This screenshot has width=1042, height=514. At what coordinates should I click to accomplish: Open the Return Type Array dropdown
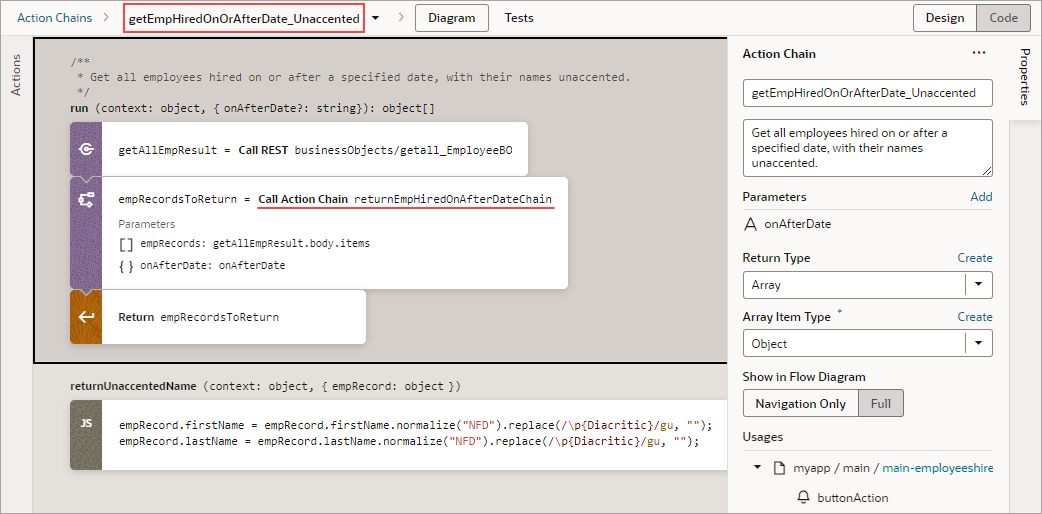(978, 285)
